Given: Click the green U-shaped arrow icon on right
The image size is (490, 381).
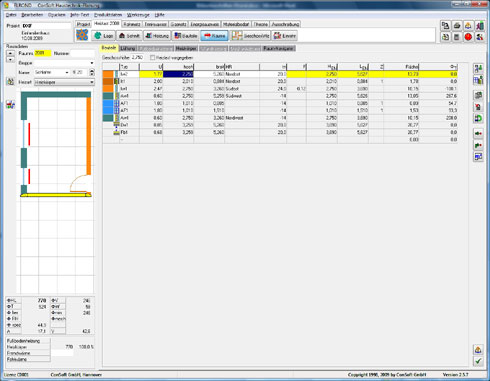Looking at the screenshot, I should tap(478, 118).
